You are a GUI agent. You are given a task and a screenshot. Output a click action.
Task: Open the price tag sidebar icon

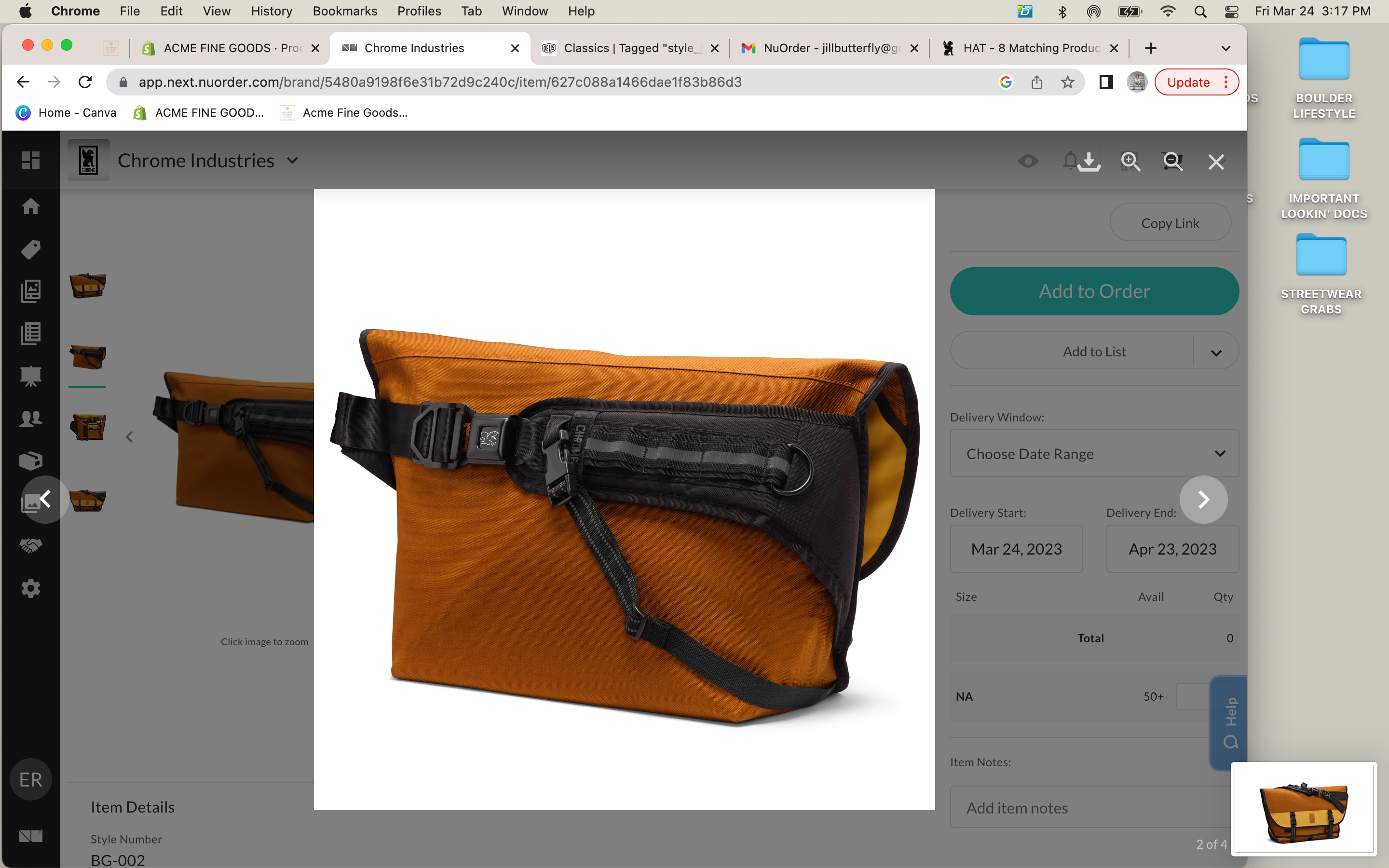point(31,250)
